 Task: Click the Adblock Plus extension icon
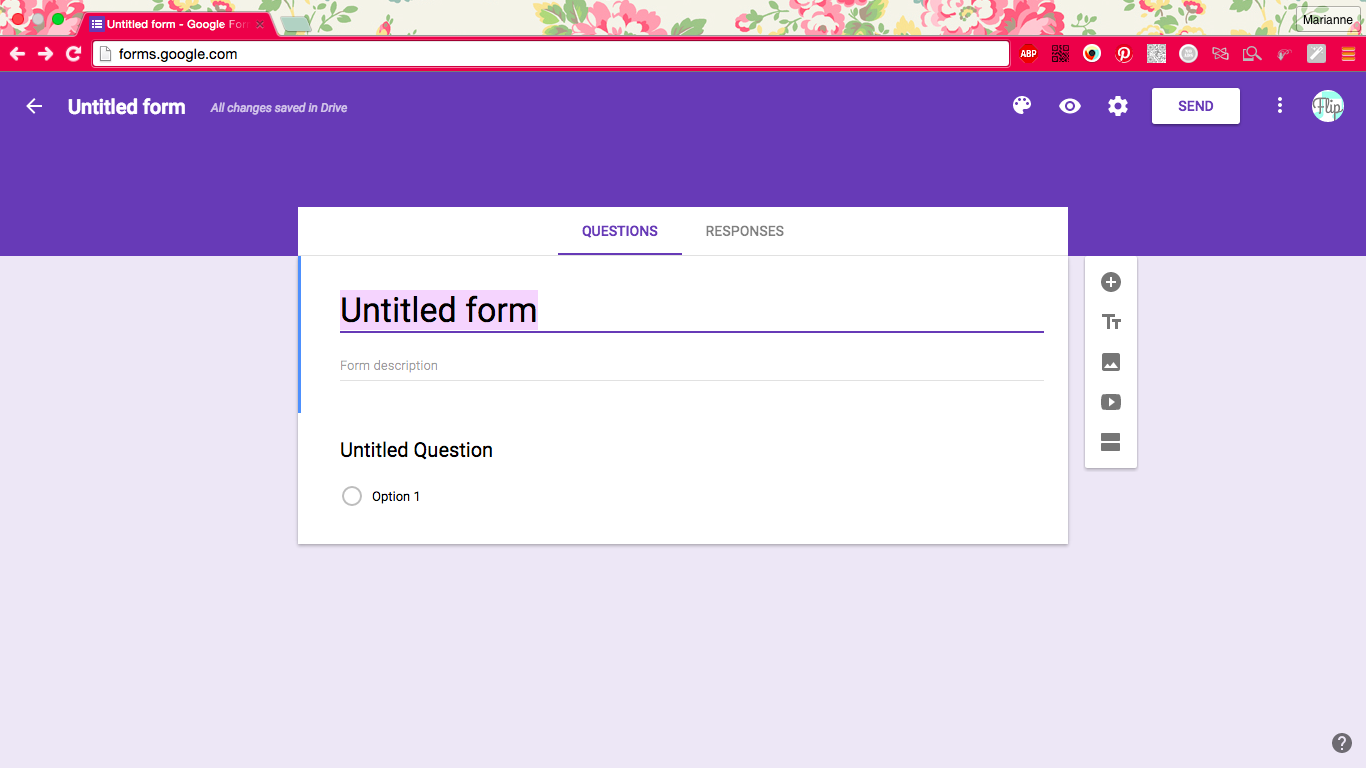tap(1029, 54)
